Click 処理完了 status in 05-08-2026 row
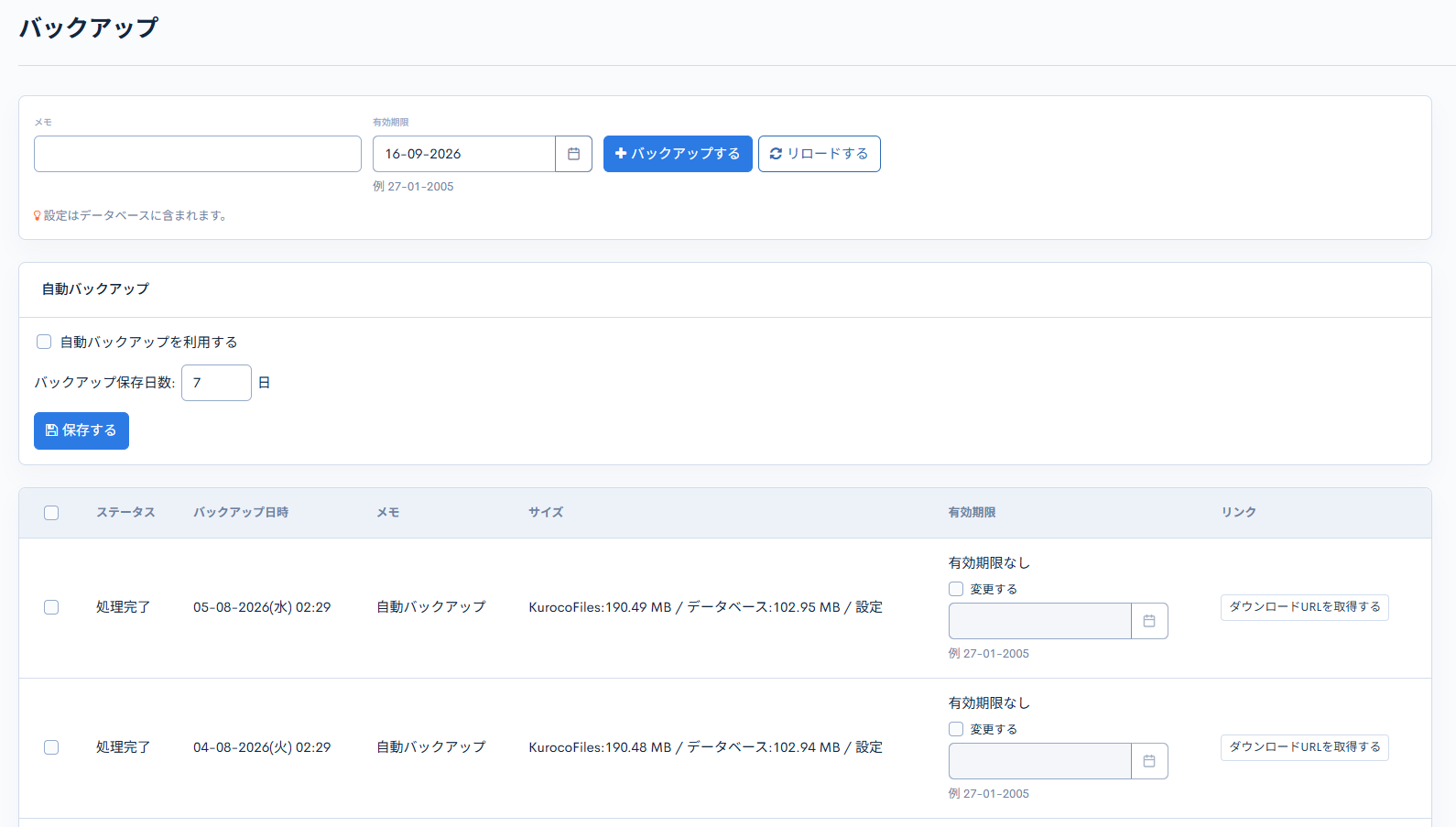Viewport: 1456px width, 827px height. coord(124,607)
